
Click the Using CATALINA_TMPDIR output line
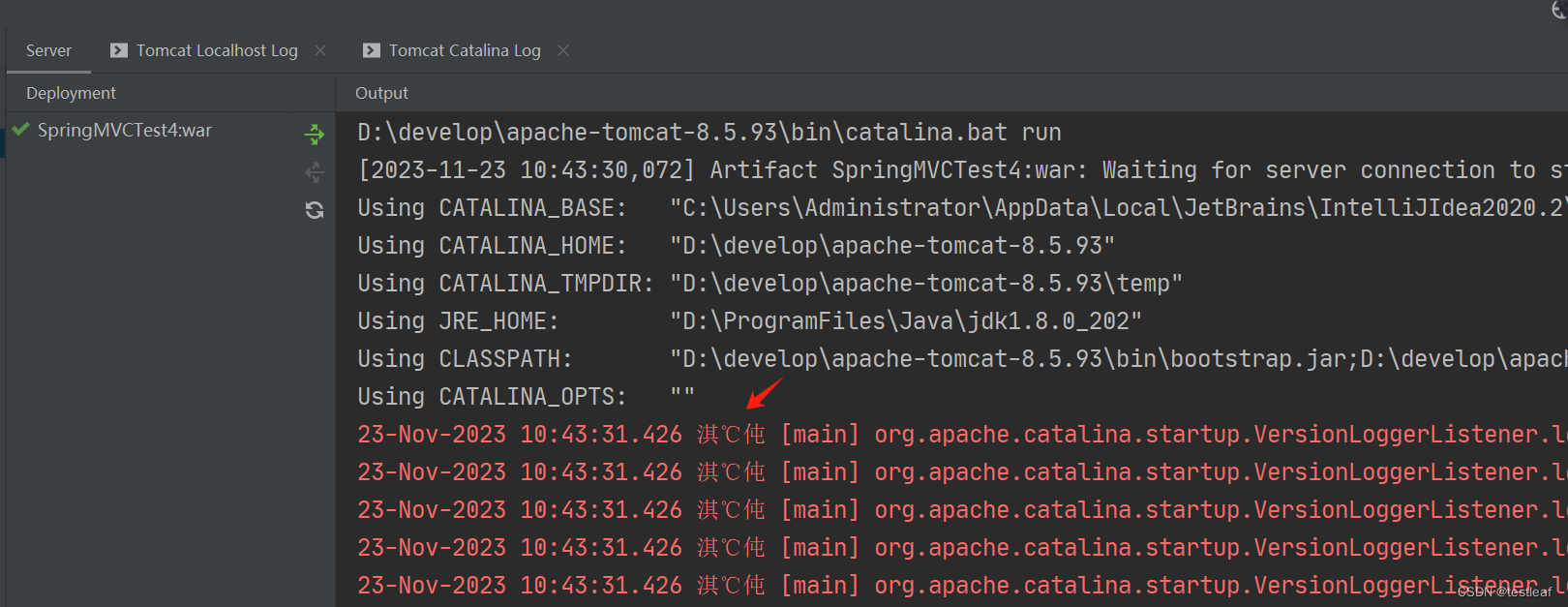pyautogui.click(x=769, y=284)
